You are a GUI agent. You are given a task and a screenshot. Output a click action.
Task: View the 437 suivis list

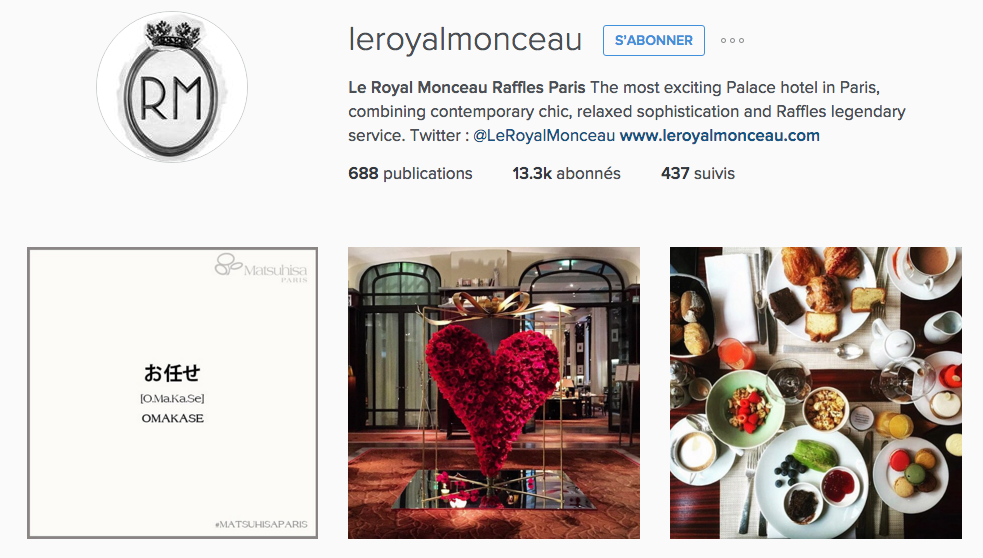pyautogui.click(x=698, y=173)
